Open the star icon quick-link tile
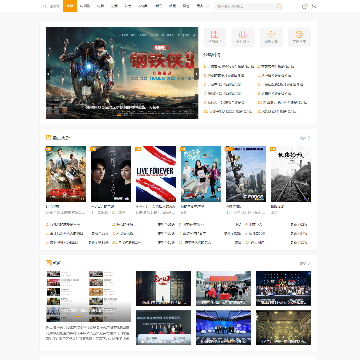The height and width of the screenshot is (360, 360). 271,37
